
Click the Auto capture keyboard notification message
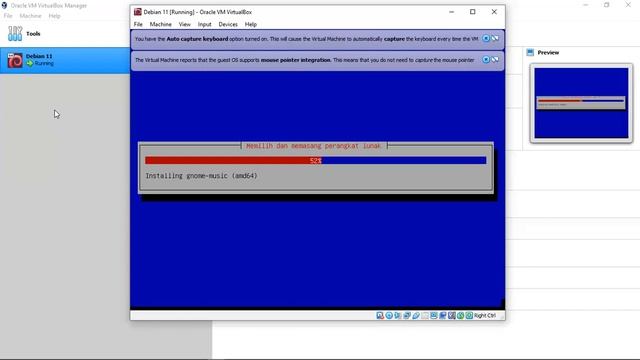(x=306, y=39)
